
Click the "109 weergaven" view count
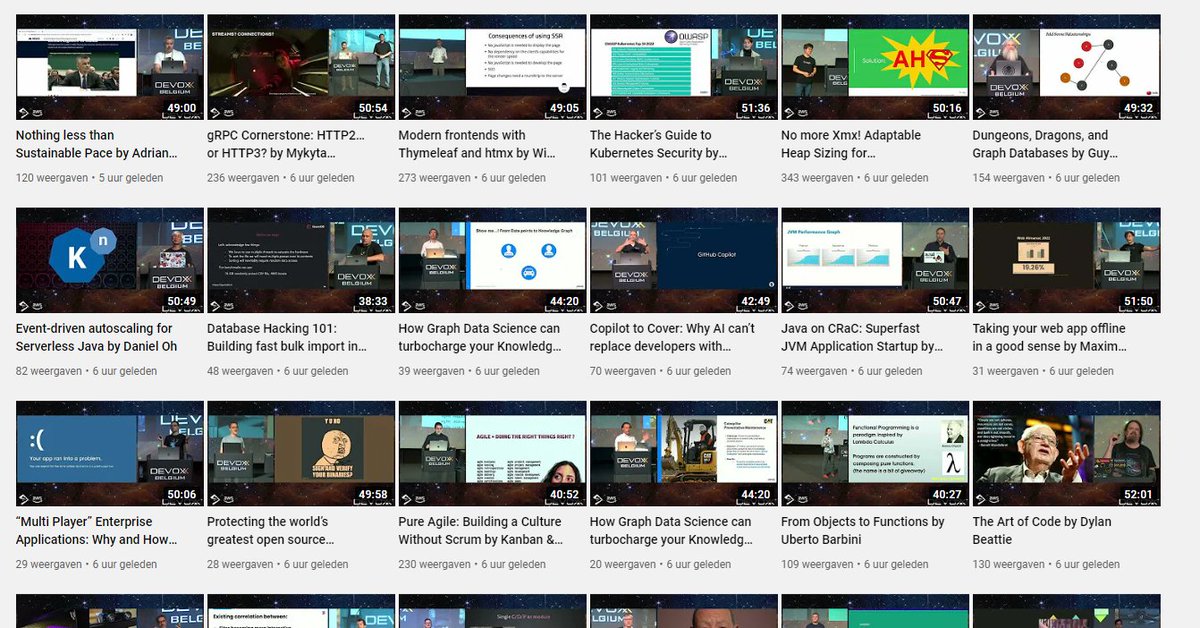click(x=818, y=564)
